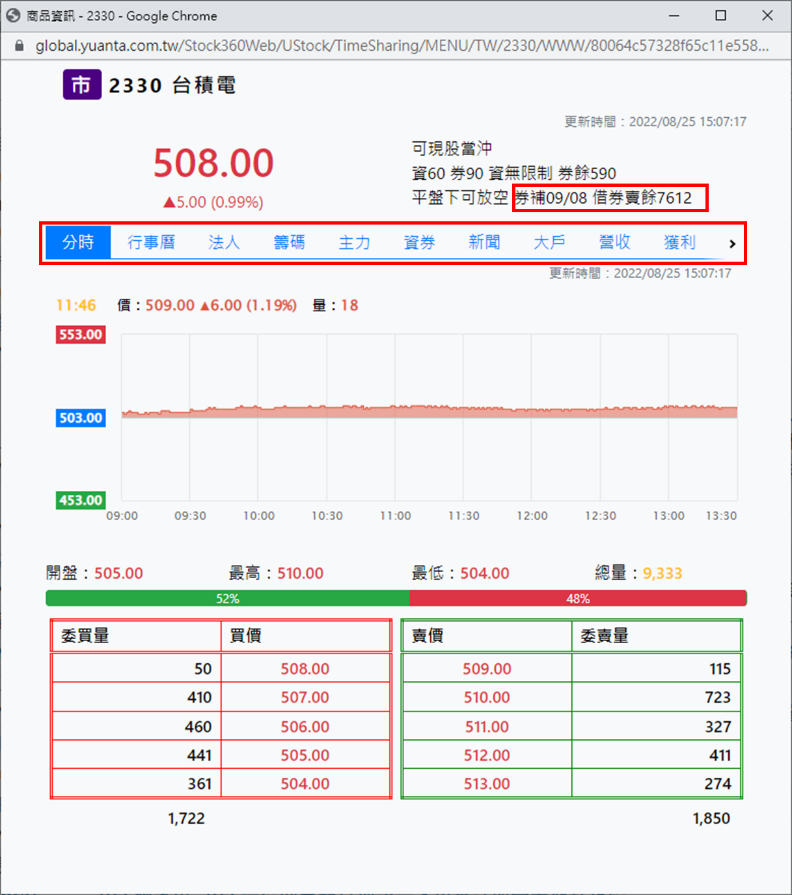Click the purple 市 market badge icon

click(x=82, y=85)
